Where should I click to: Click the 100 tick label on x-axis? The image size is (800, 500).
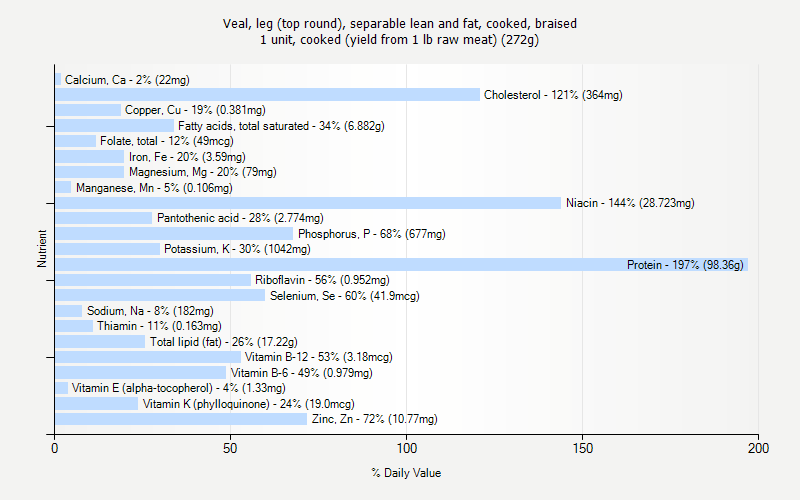[407, 448]
